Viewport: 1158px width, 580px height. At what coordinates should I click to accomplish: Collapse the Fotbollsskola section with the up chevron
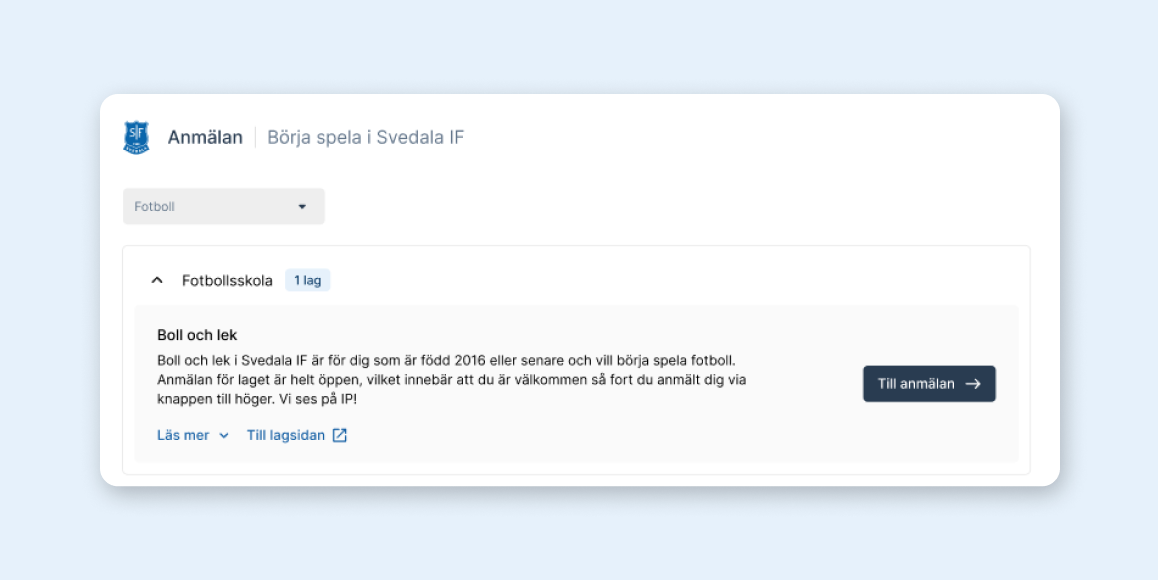pos(156,281)
